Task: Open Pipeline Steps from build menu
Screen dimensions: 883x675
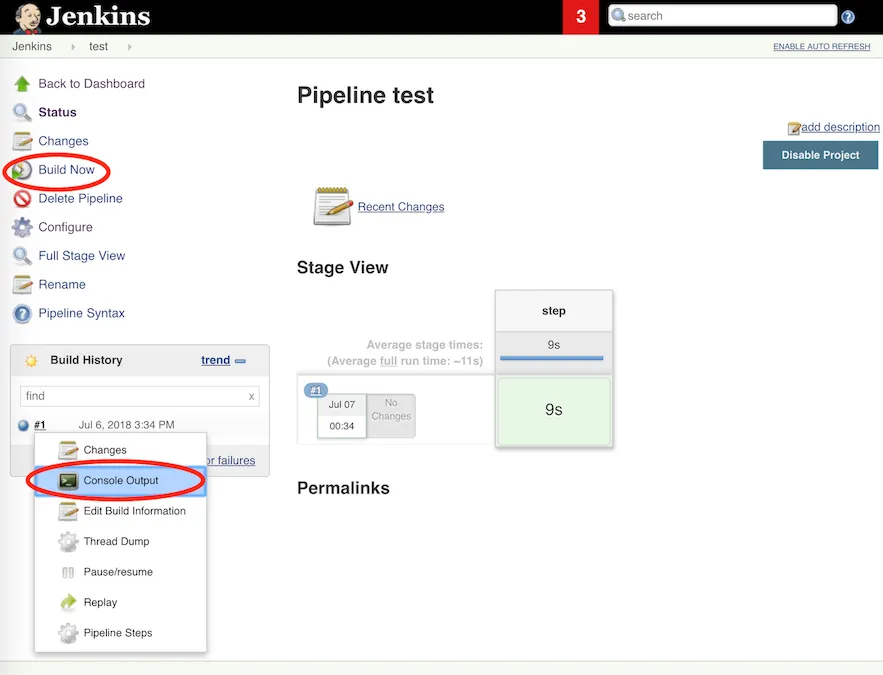Action: pos(121,633)
